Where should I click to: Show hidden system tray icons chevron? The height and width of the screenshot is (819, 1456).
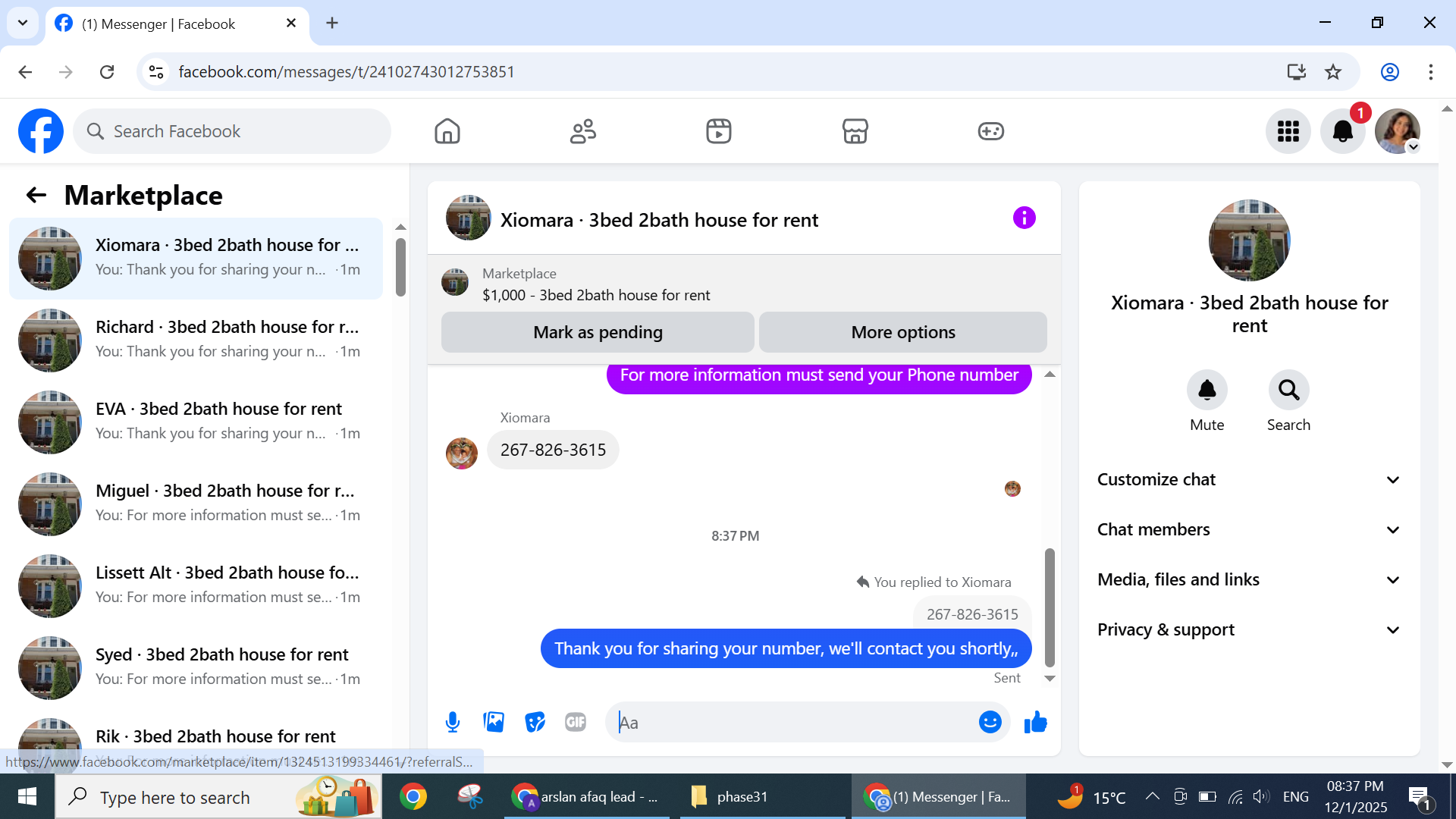pyautogui.click(x=1152, y=796)
